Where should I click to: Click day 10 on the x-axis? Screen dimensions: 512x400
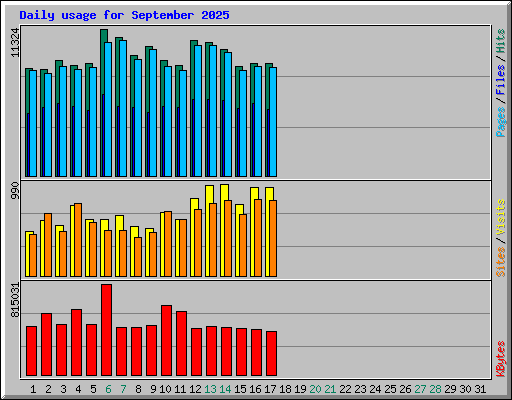point(165,389)
